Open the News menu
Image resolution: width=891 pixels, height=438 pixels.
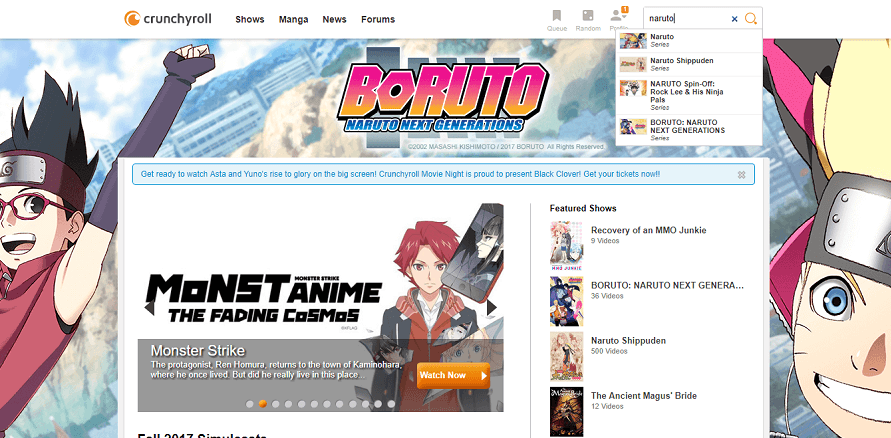point(334,19)
